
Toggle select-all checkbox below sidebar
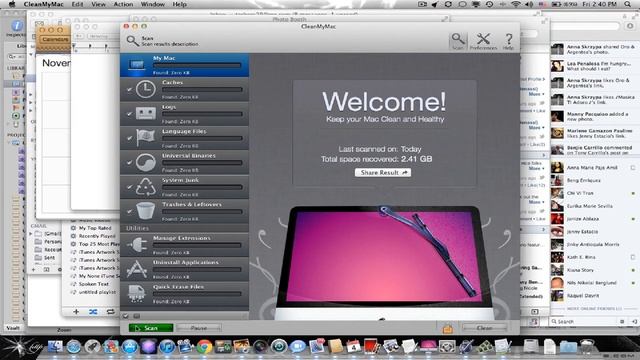[x=126, y=316]
